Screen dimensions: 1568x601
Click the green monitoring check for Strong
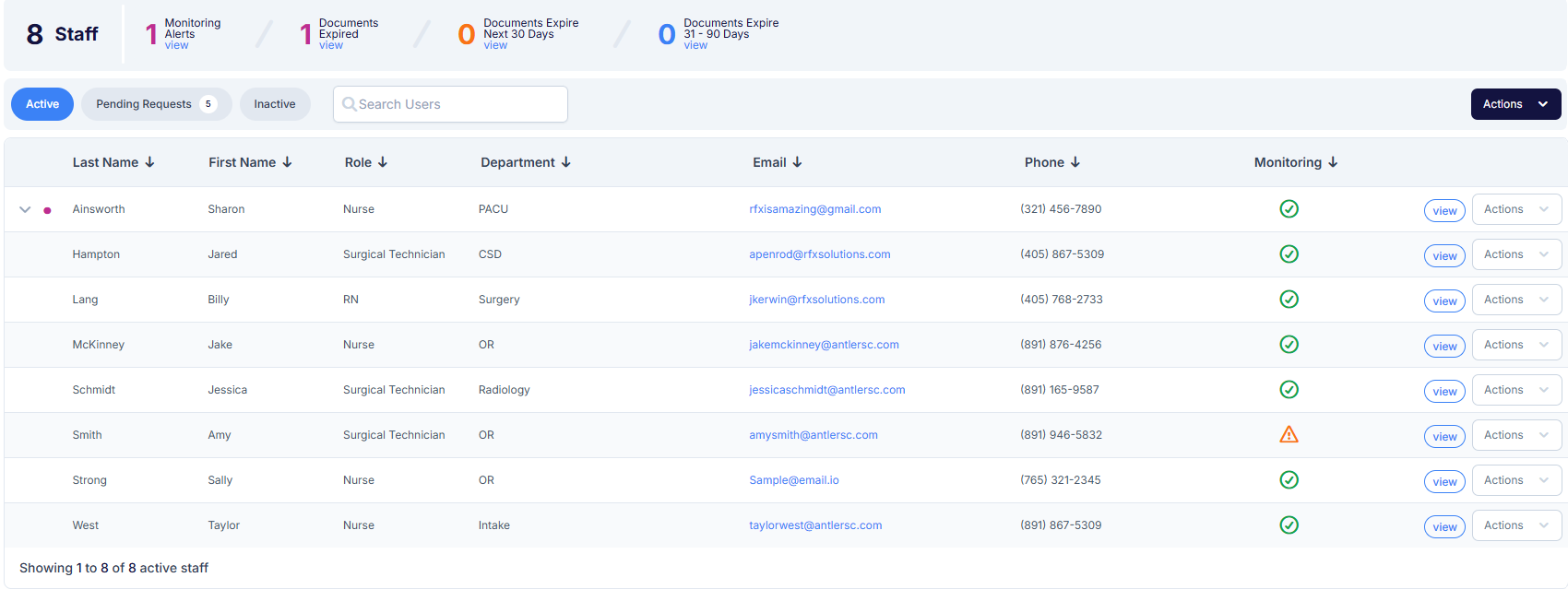click(1289, 480)
